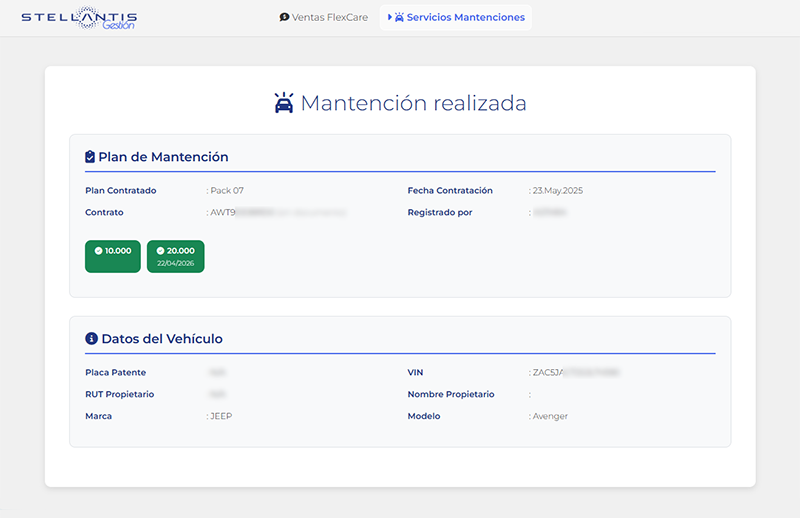The height and width of the screenshot is (518, 800).
Task: Click the info icon beside Datos del Vehículo
Action: coord(91,339)
